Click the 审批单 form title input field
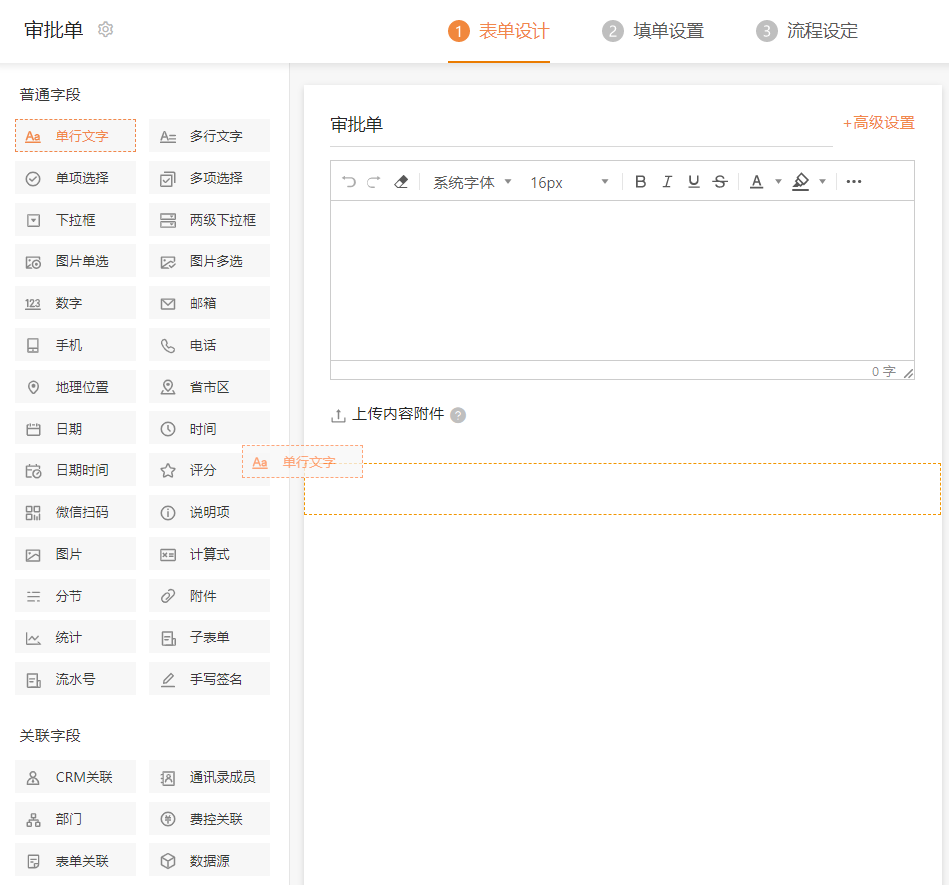949x885 pixels. coord(580,125)
